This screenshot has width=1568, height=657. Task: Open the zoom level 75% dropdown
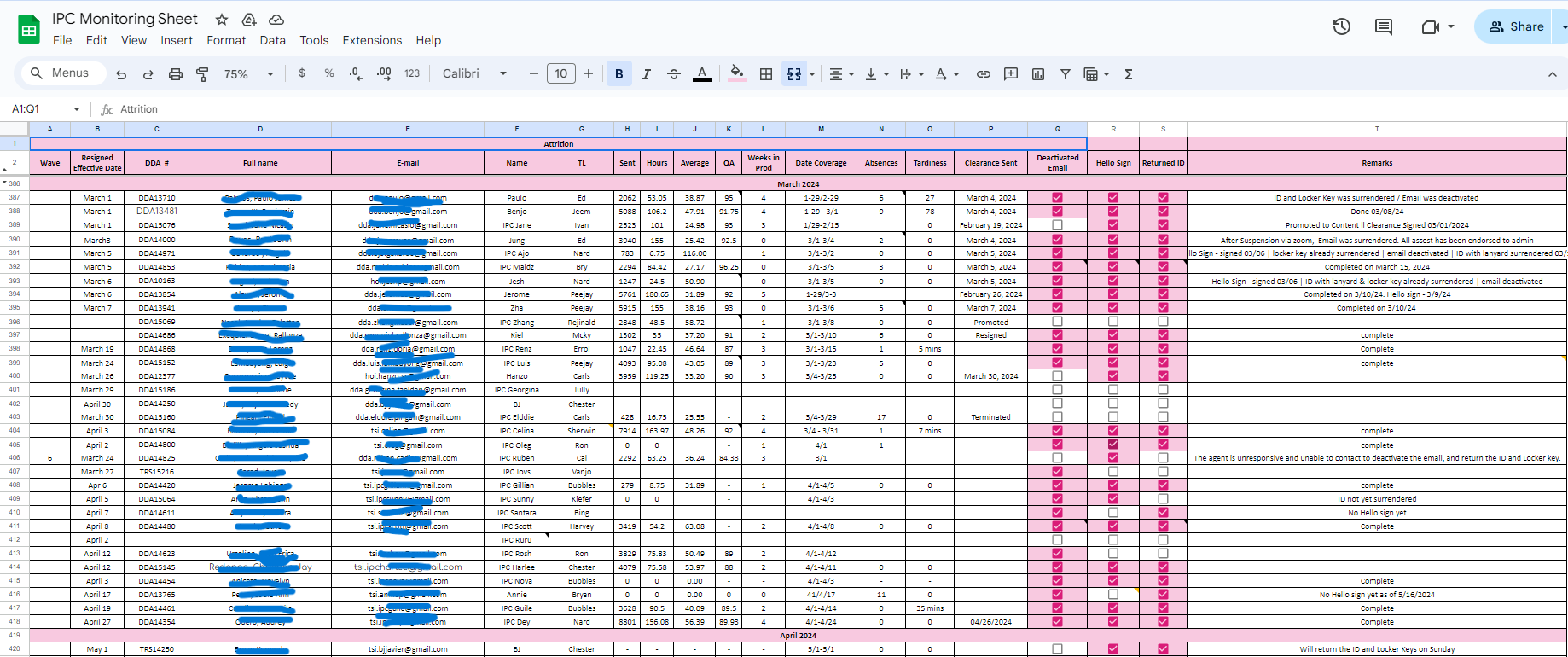point(248,74)
